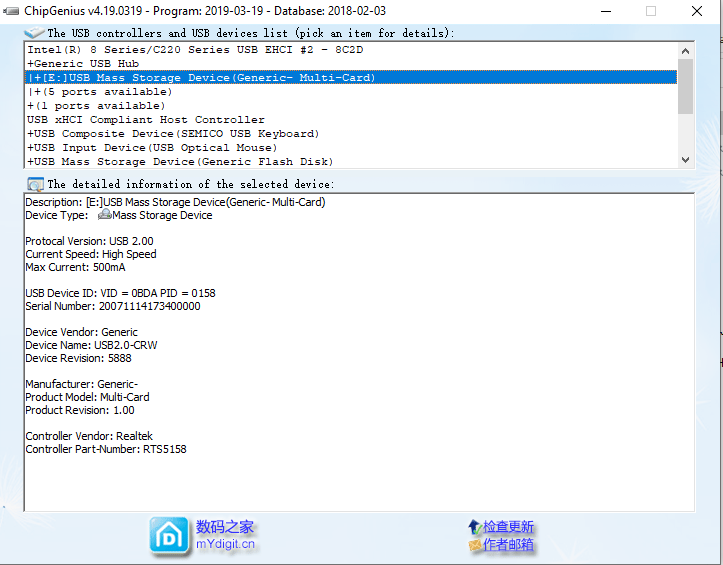The image size is (723, 565).
Task: Click Device Revision: 5888 text
Action: click(x=78, y=358)
